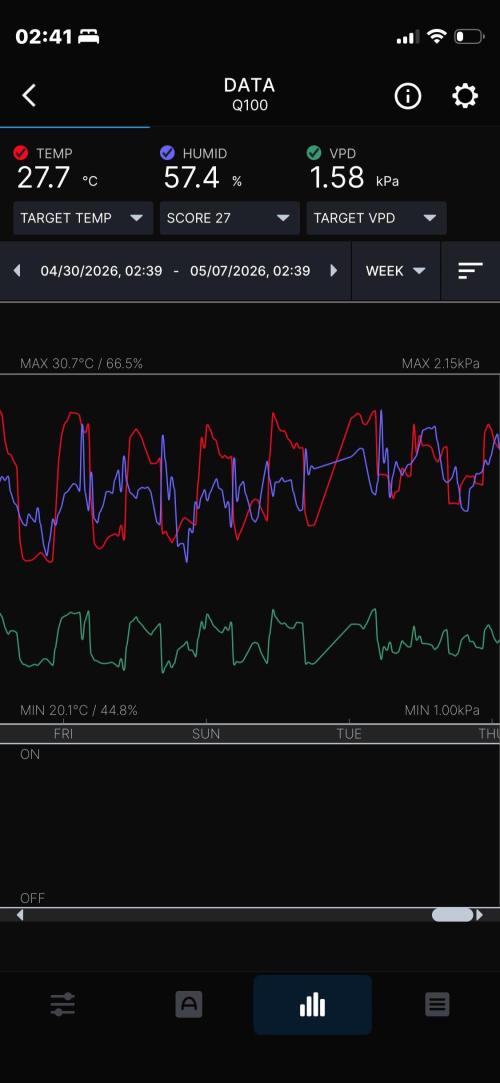The width and height of the screenshot is (500, 1083).
Task: Open settings gear icon
Action: click(x=465, y=96)
